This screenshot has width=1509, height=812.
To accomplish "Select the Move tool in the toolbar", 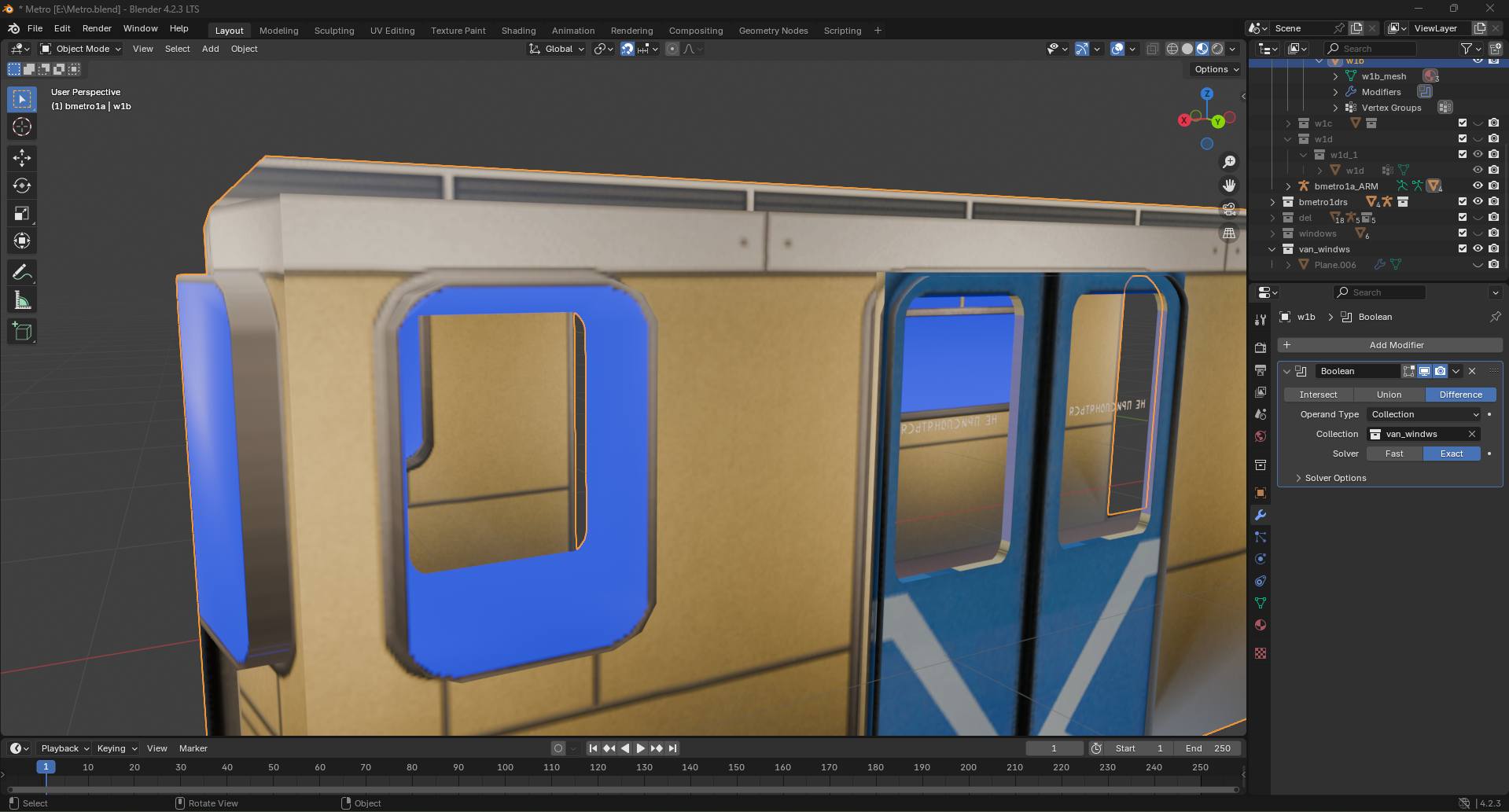I will 22,158.
